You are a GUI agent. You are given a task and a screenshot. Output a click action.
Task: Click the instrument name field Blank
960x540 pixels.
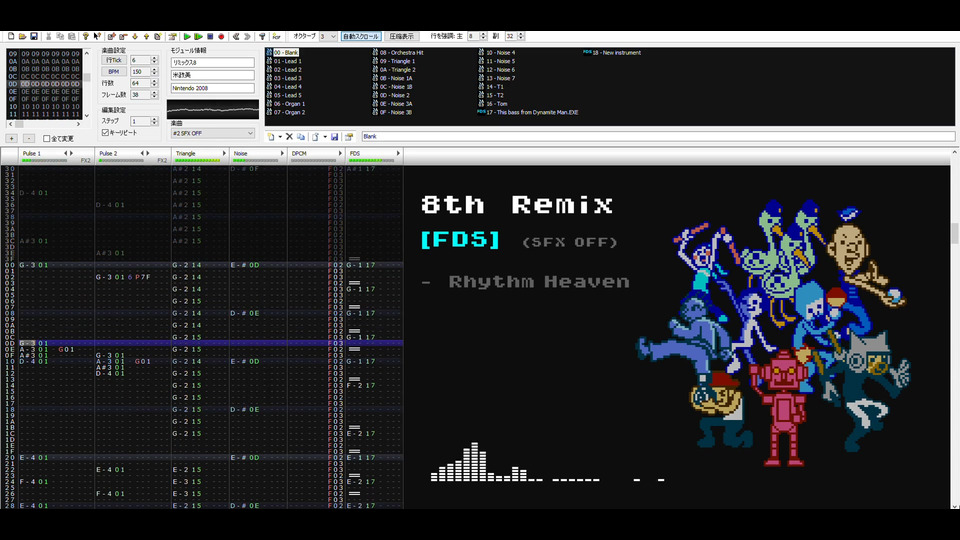pos(658,137)
